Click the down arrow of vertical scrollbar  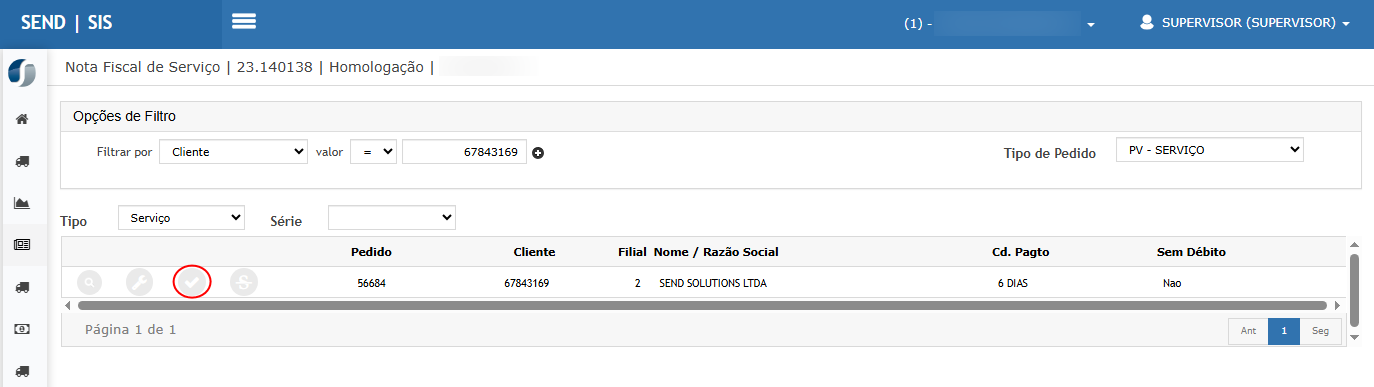1355,337
